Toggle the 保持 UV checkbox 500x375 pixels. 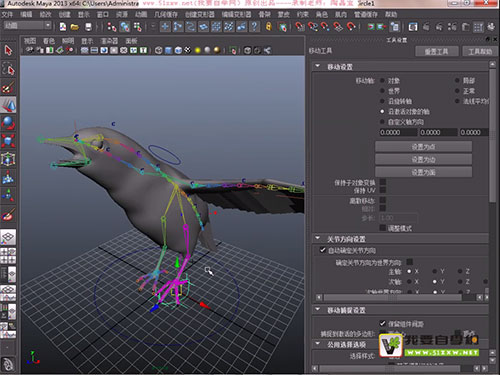(x=383, y=190)
